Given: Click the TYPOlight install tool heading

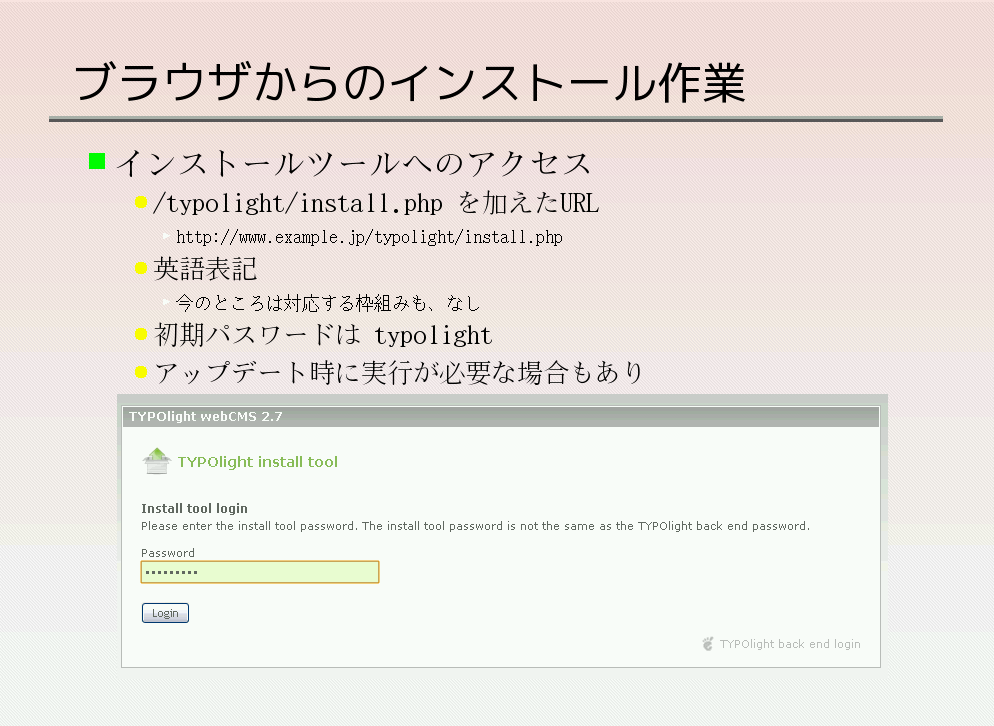Looking at the screenshot, I should (x=257, y=462).
